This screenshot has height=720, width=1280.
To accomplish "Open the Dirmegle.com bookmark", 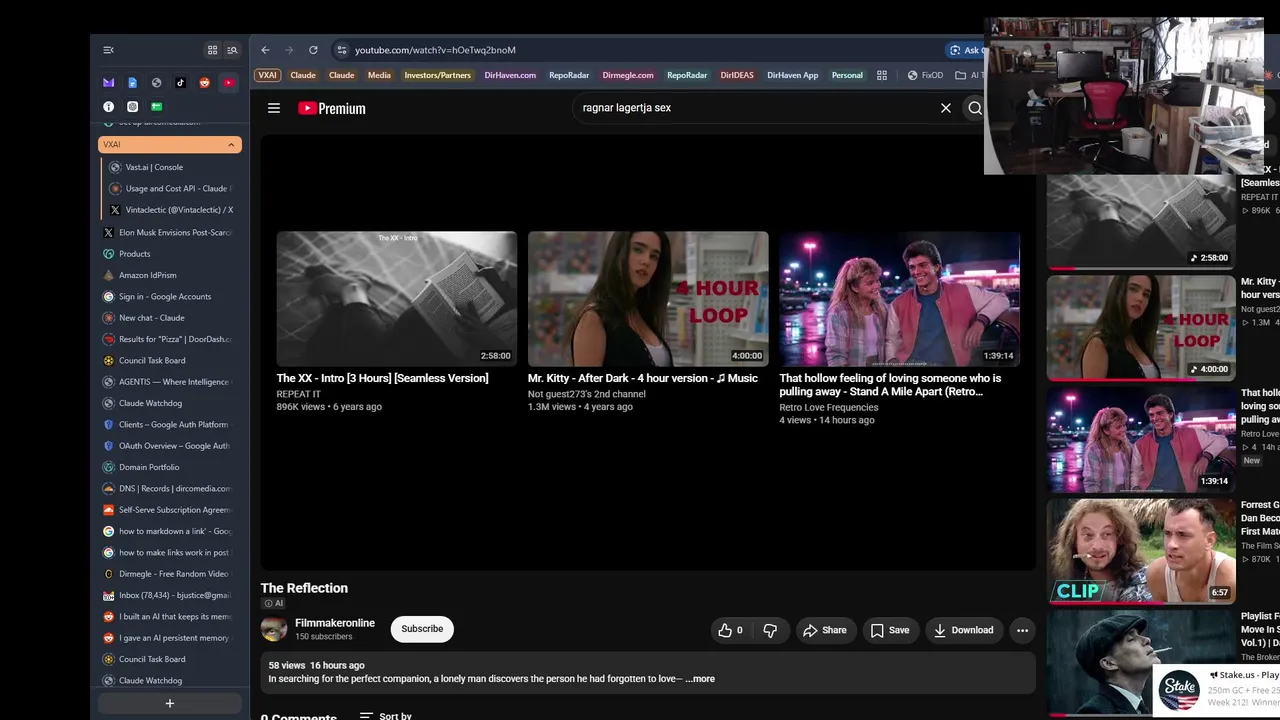I will 628,75.
